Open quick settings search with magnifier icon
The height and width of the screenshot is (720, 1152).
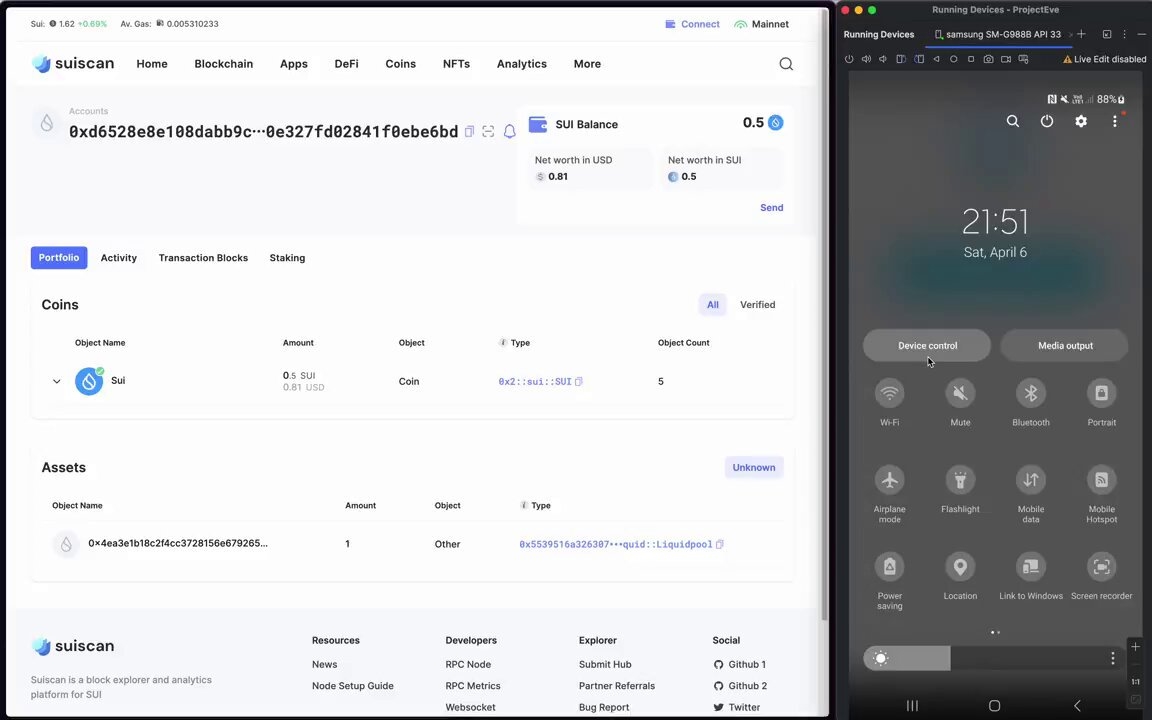1013,121
